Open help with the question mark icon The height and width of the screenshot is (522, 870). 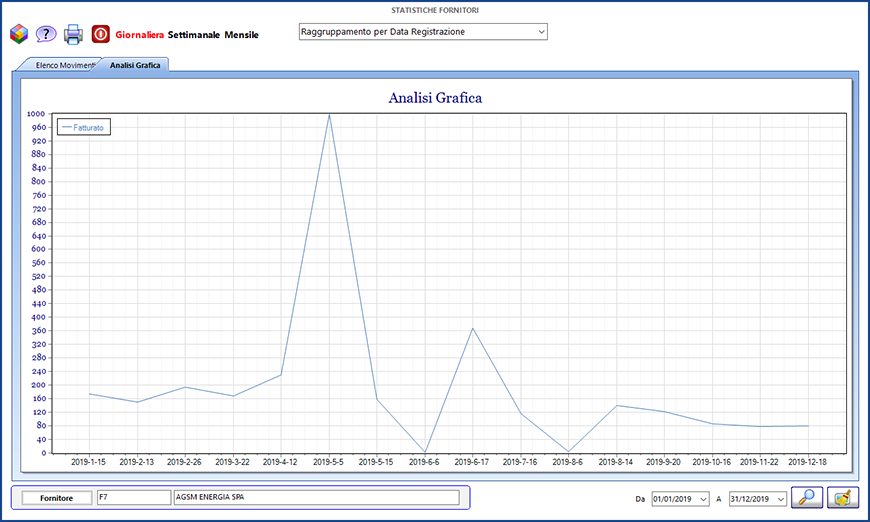tap(46, 34)
